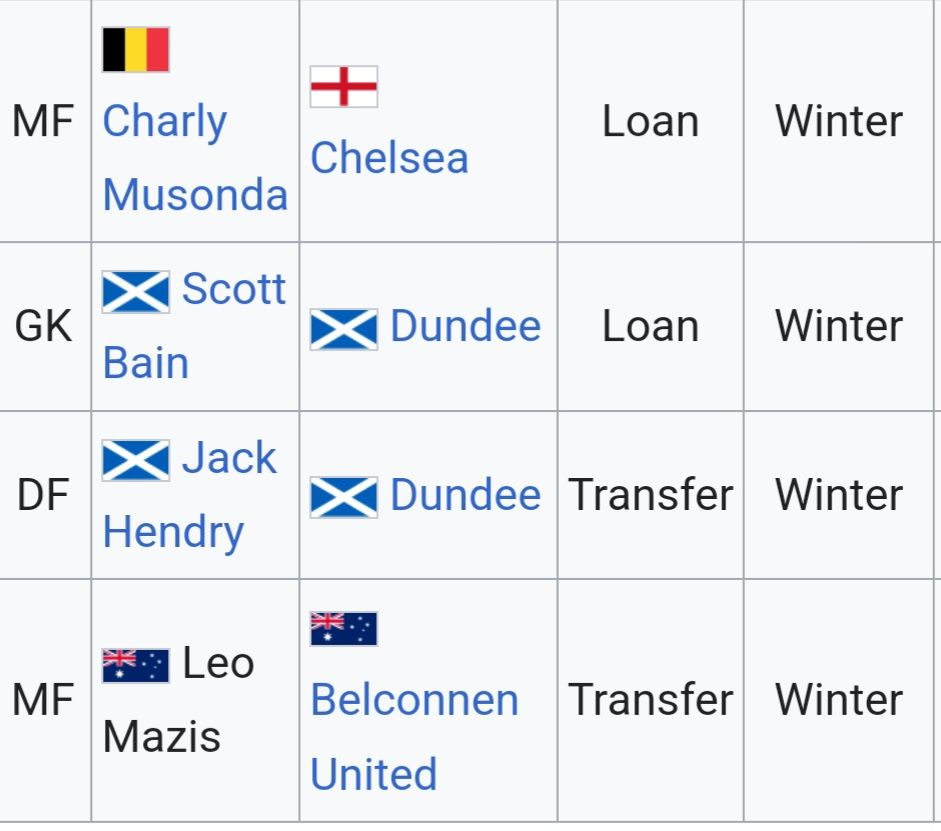This screenshot has width=941, height=831.
Task: Open the Dundee link in the Scott Bain row
Action: [465, 326]
